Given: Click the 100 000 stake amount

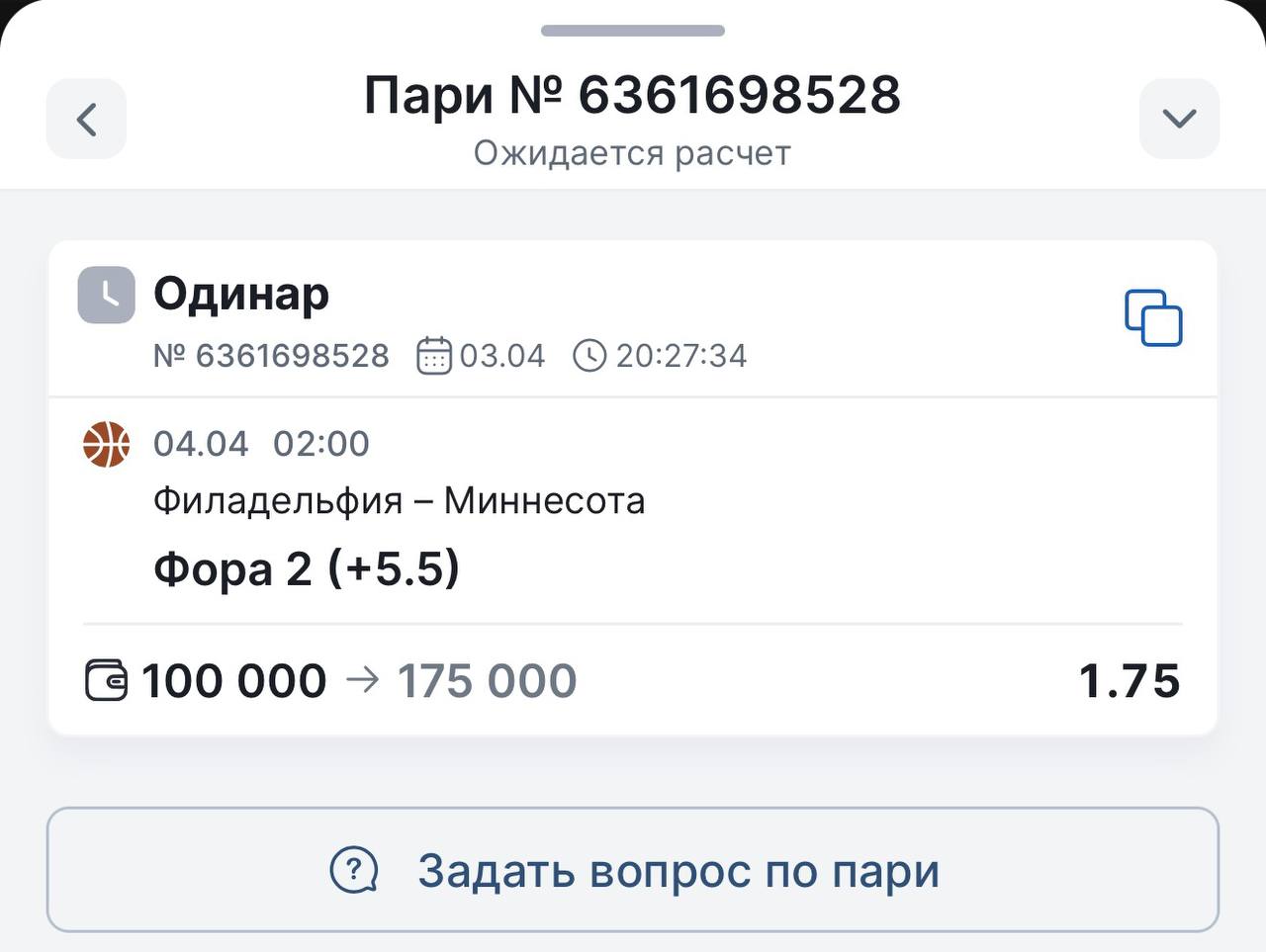Looking at the screenshot, I should point(234,681).
